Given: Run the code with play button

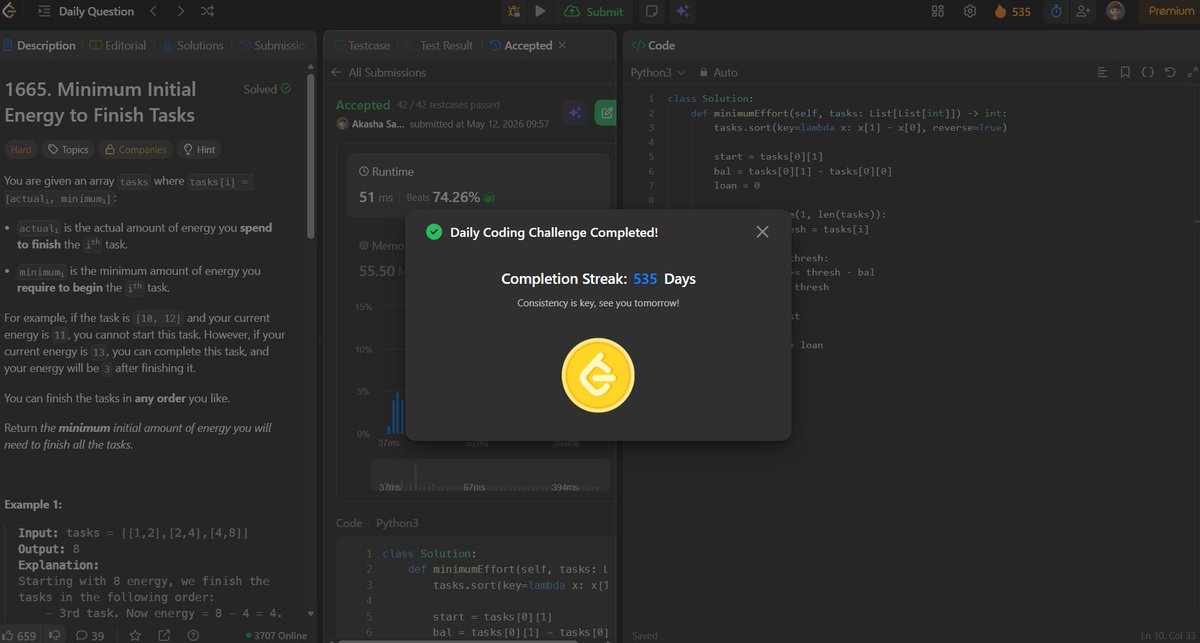Looking at the screenshot, I should point(540,11).
